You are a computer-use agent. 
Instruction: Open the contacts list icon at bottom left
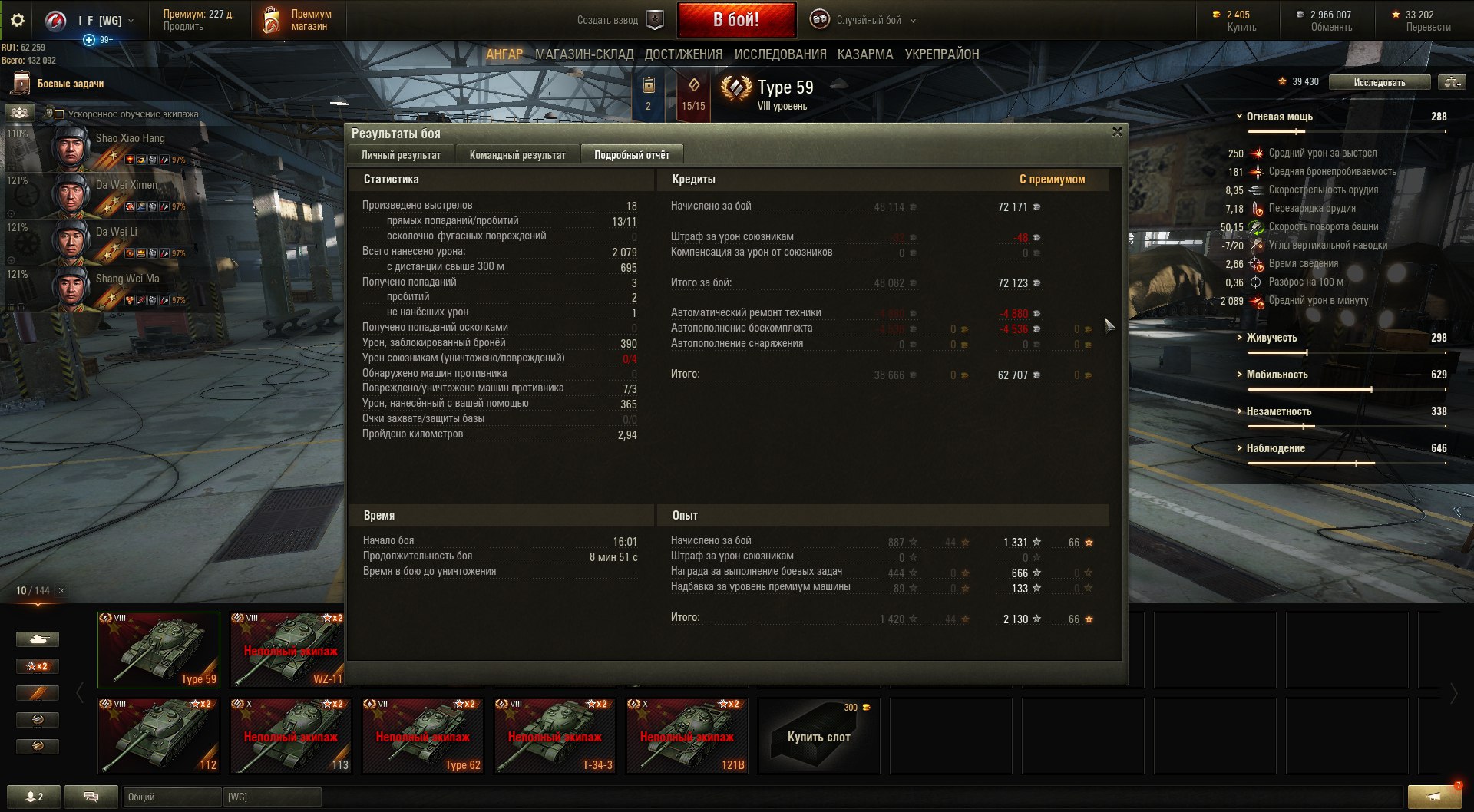click(35, 797)
